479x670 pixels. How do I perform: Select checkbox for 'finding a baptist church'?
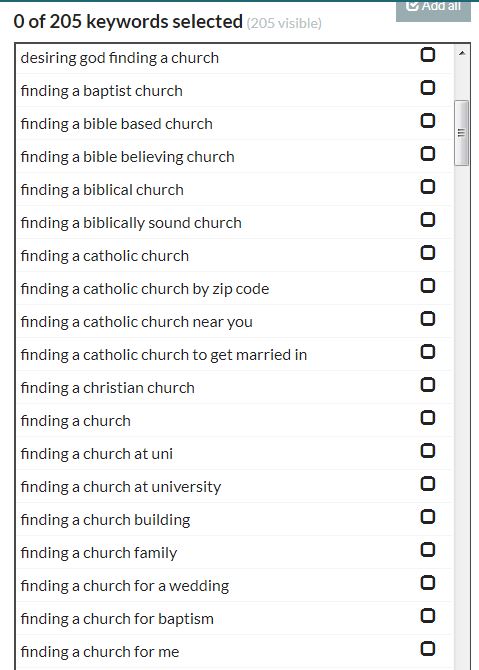(x=428, y=88)
